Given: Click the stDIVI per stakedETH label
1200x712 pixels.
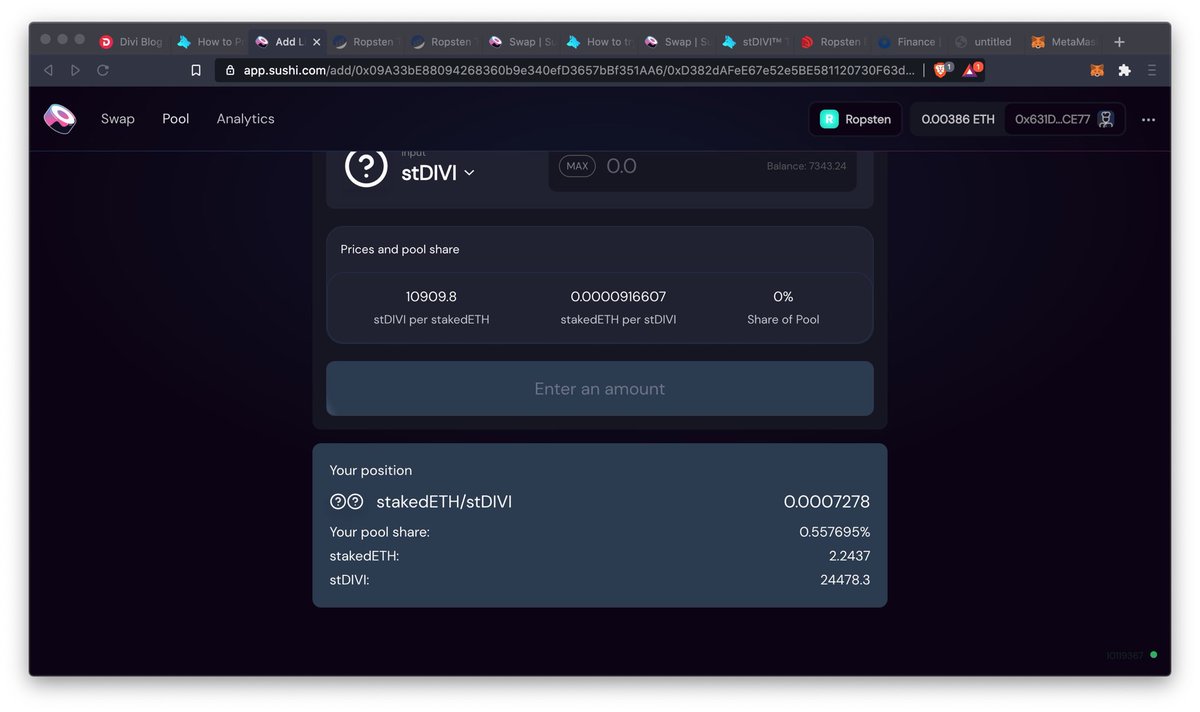Looking at the screenshot, I should click(431, 320).
